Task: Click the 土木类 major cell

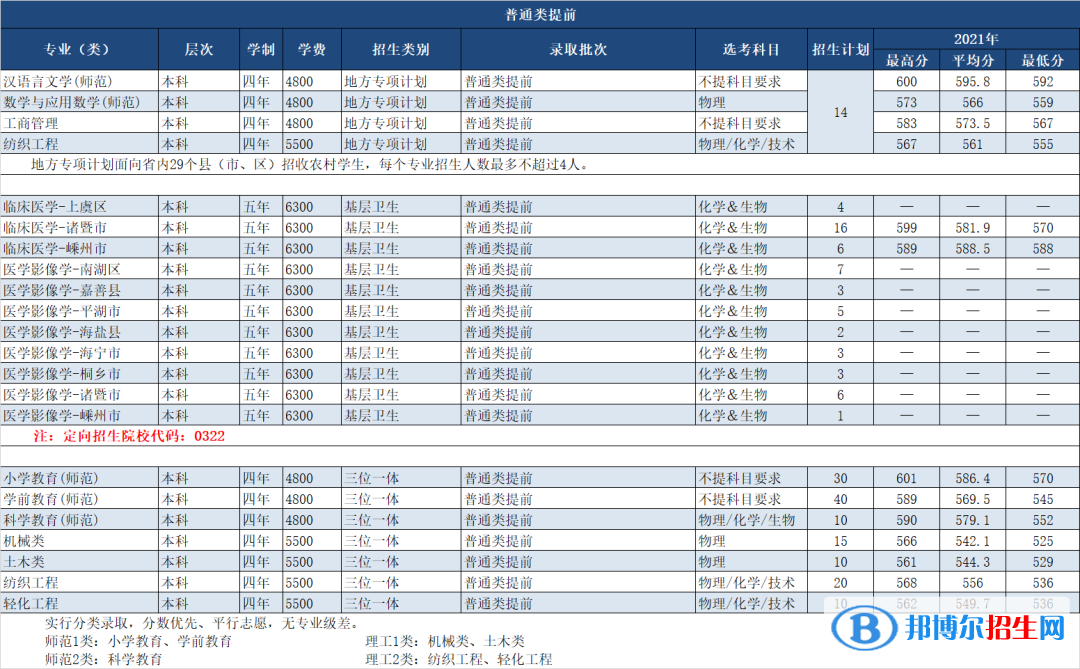Action: [80, 562]
